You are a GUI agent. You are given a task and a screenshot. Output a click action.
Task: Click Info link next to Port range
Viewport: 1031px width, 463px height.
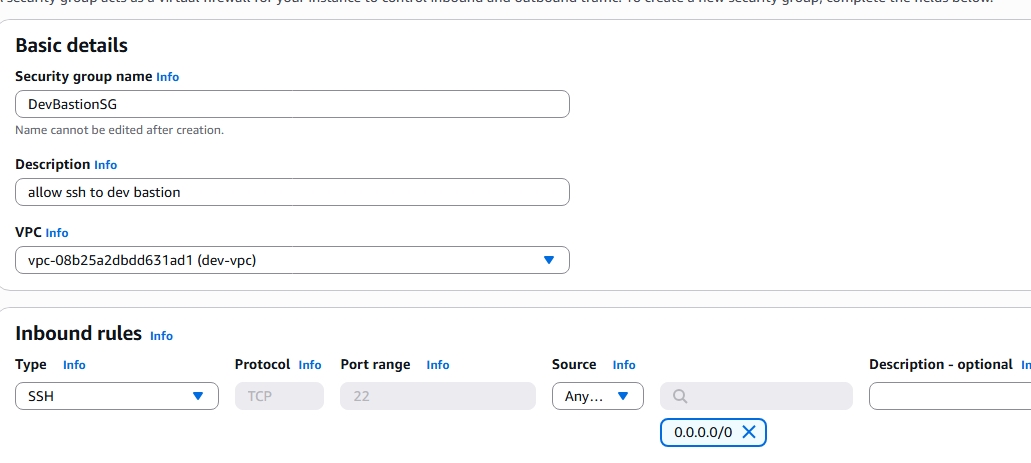[x=438, y=365]
